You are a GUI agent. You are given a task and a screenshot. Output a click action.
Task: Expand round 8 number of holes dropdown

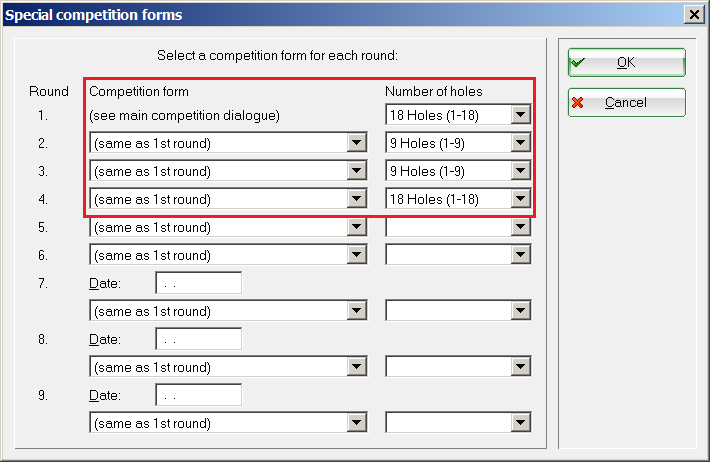tap(519, 367)
